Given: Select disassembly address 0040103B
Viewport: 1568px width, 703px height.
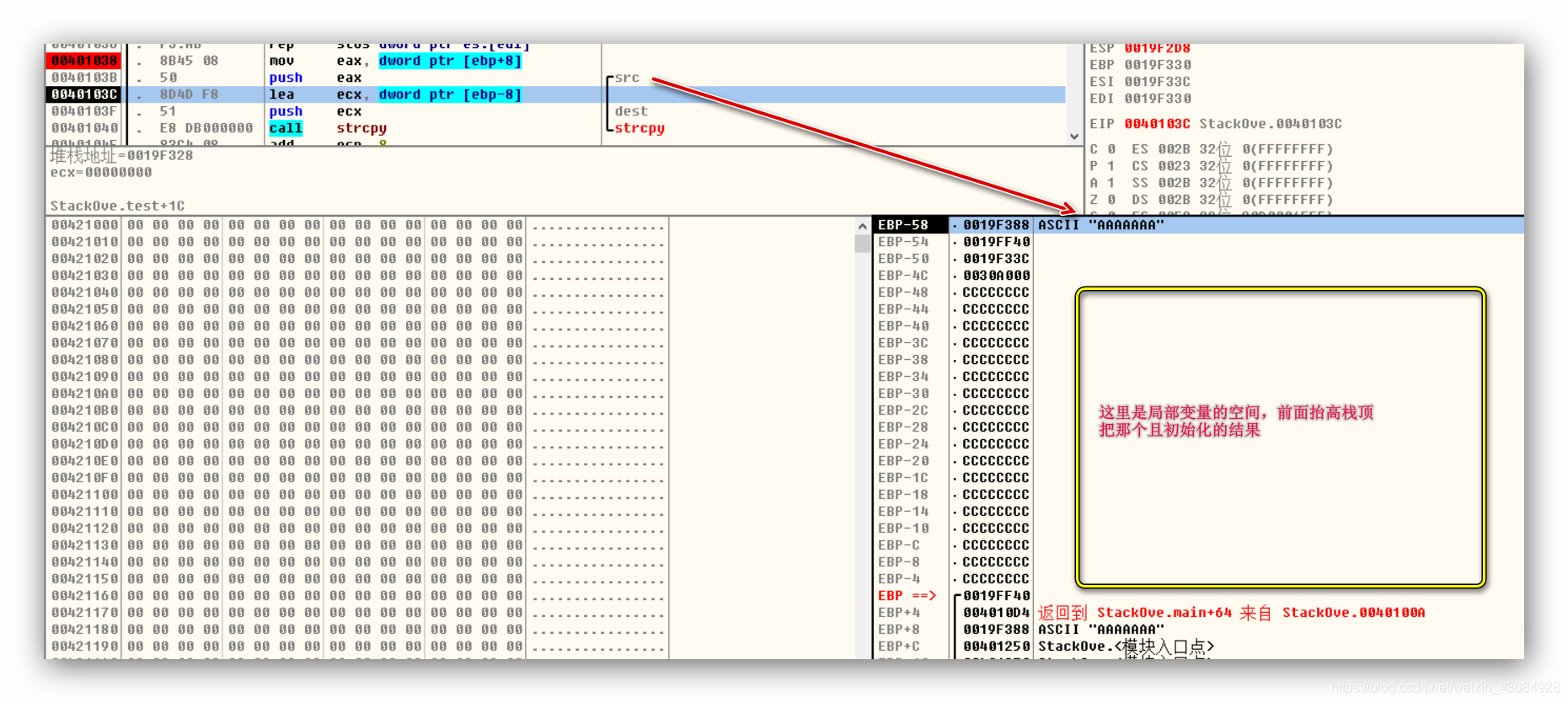Looking at the screenshot, I should click(x=83, y=78).
